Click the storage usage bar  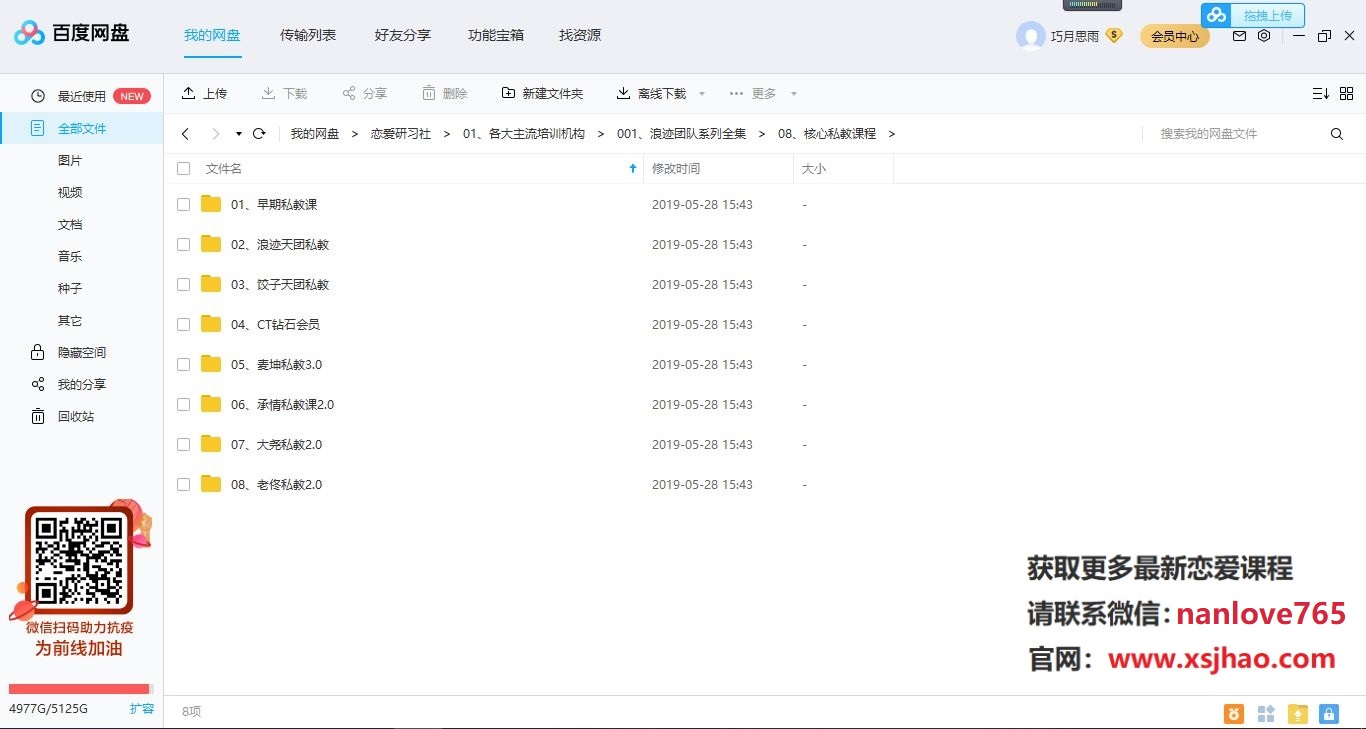tap(80, 689)
